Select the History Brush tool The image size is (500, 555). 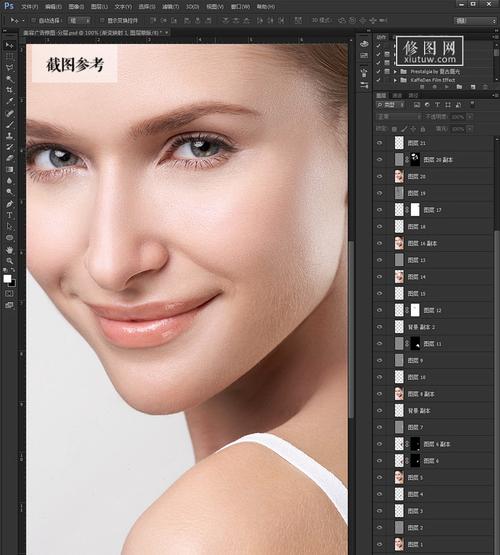coord(10,147)
